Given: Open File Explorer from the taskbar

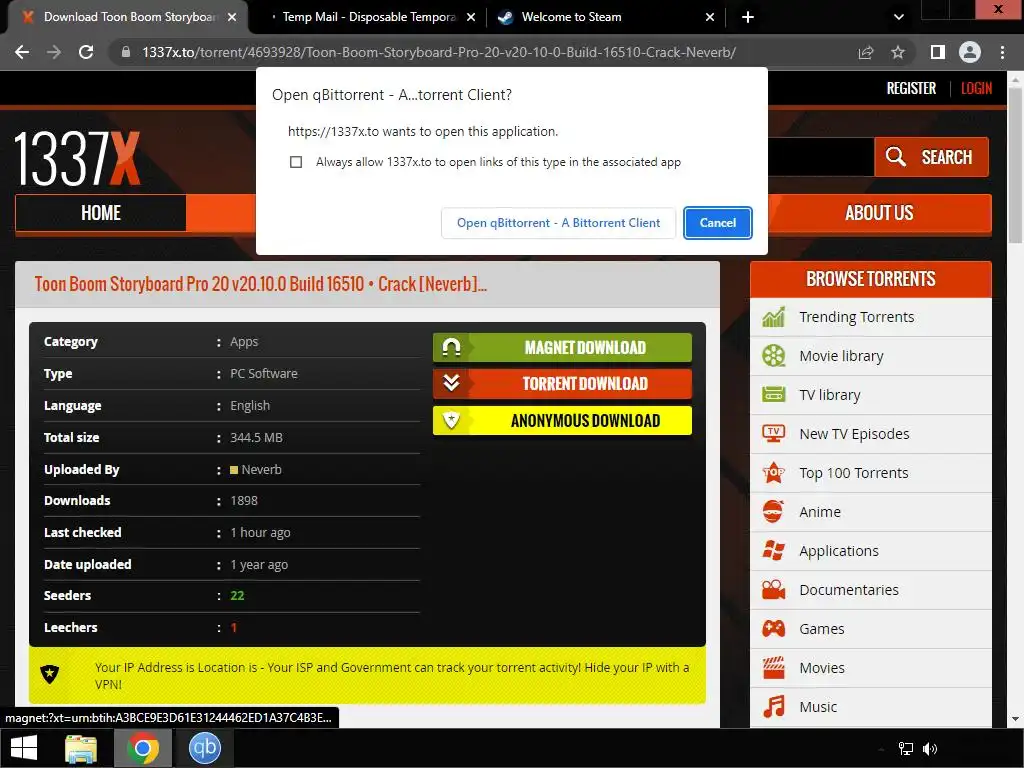Looking at the screenshot, I should pos(81,748).
